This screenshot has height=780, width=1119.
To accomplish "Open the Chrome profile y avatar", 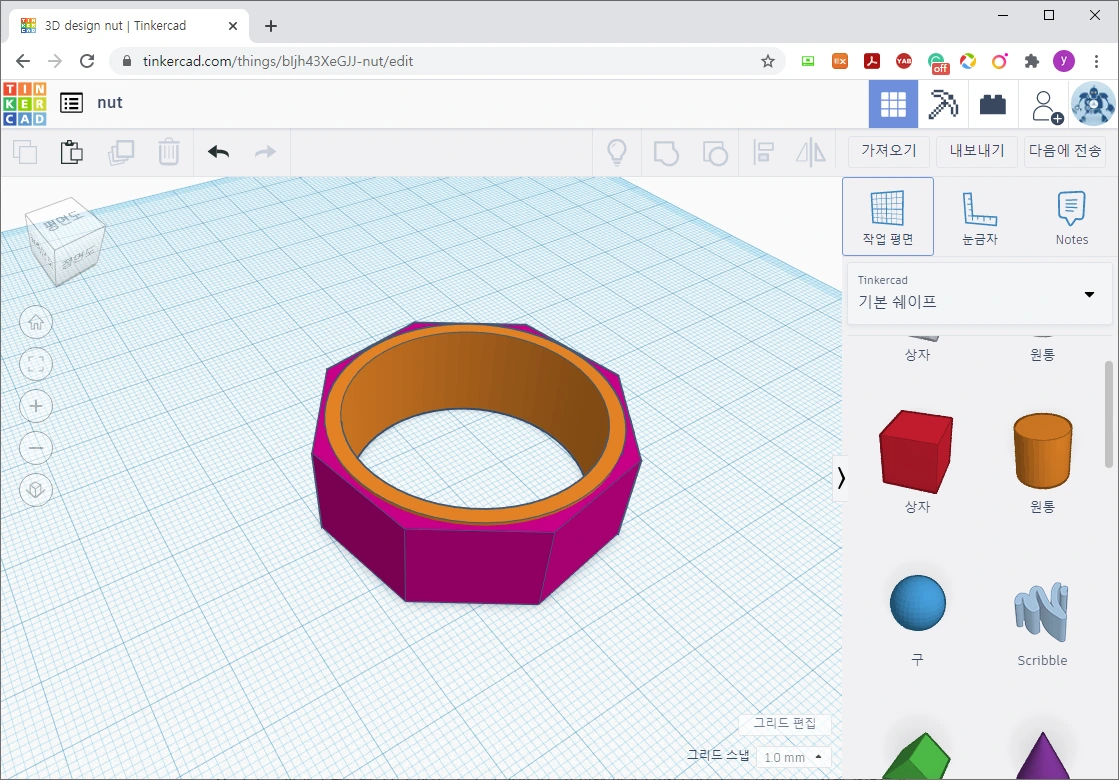I will [1063, 61].
